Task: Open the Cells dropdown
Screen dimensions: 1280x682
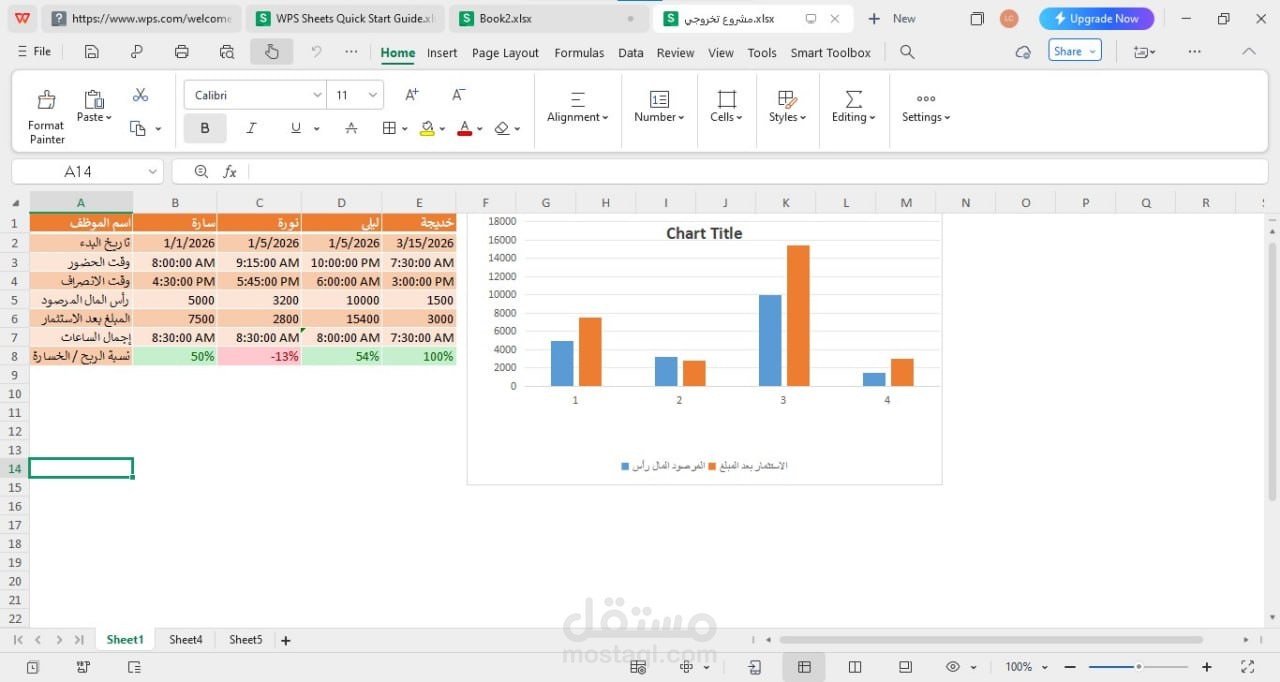Action: click(727, 108)
